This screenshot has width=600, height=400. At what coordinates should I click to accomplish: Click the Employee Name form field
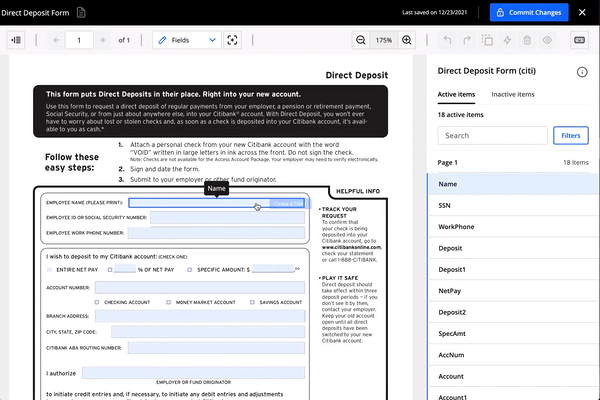point(217,203)
